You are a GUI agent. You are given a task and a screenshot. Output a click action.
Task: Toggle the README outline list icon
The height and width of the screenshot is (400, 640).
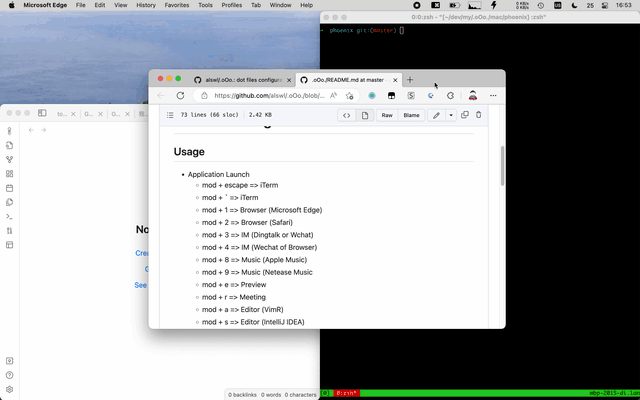[x=170, y=115]
